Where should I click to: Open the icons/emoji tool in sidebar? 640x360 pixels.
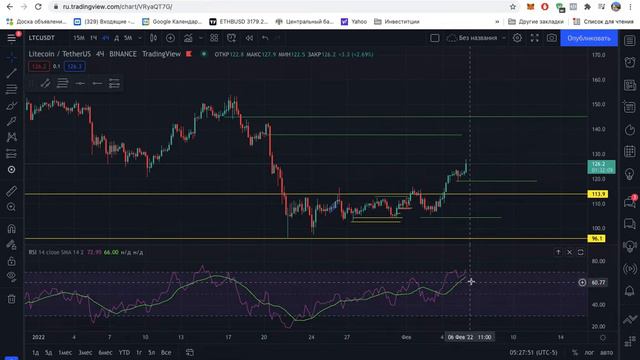[11, 169]
